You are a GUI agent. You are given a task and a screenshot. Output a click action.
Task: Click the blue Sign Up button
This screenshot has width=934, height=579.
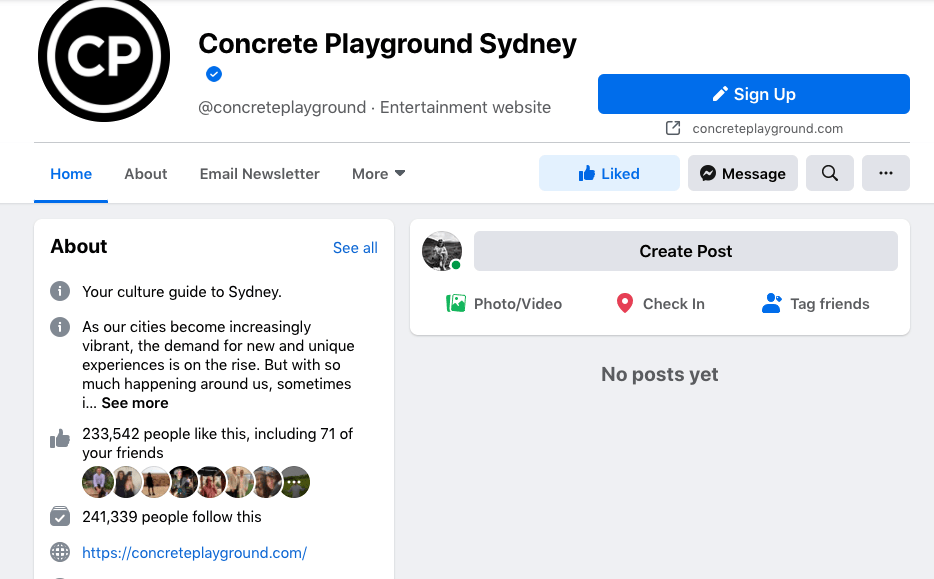tap(754, 94)
